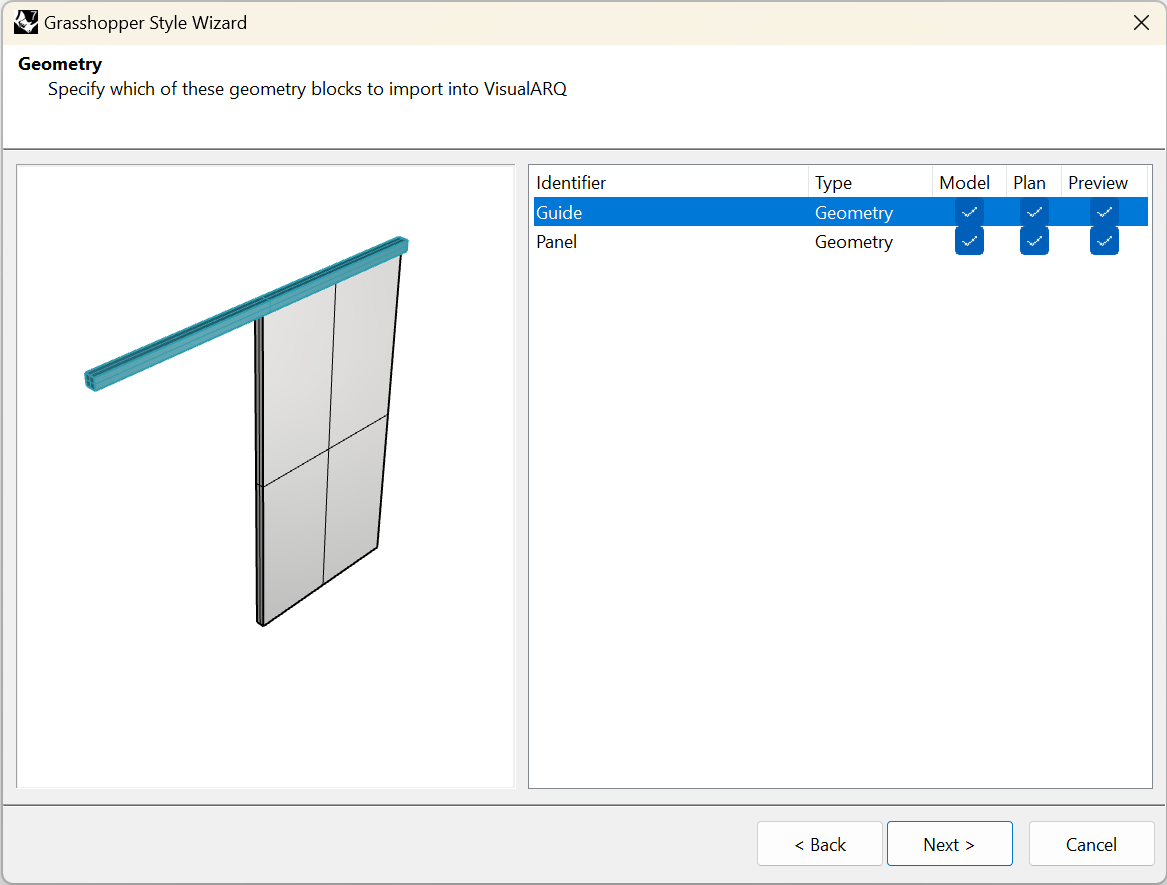Click the Type column header
Viewport: 1167px width, 885px height.
click(x=870, y=182)
